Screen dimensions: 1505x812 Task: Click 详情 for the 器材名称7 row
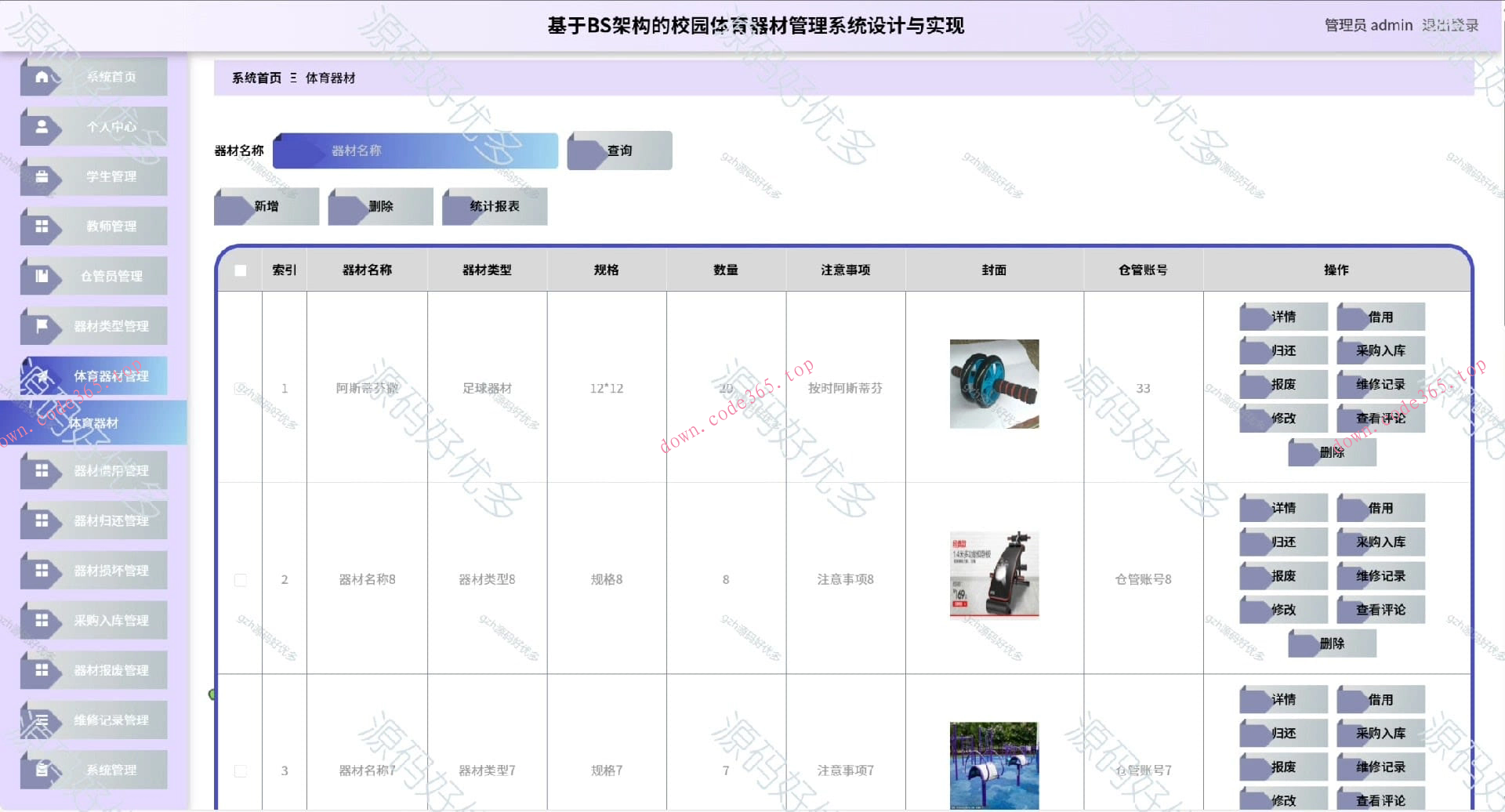pos(1283,699)
